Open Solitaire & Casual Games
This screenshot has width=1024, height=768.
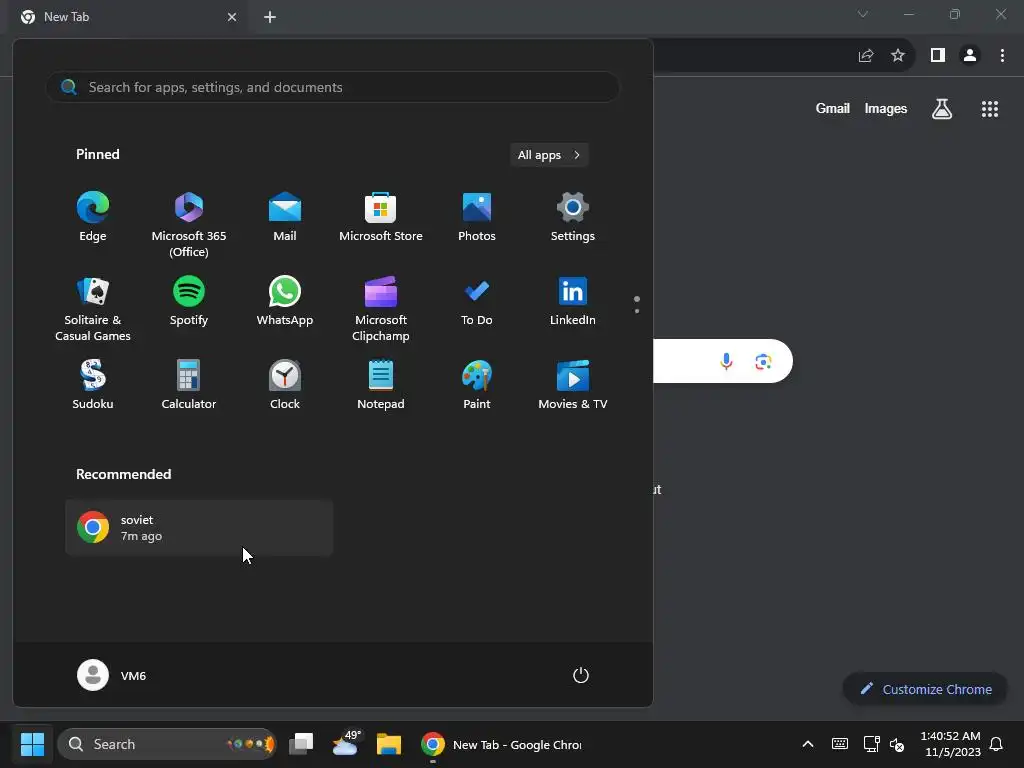[93, 308]
